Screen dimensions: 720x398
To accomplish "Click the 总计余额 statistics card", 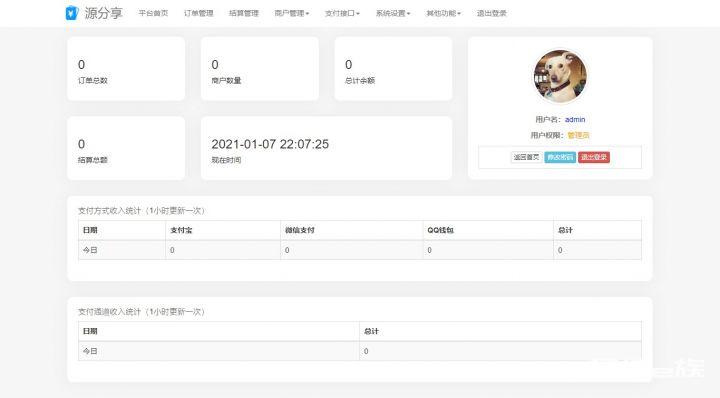I will pos(394,69).
